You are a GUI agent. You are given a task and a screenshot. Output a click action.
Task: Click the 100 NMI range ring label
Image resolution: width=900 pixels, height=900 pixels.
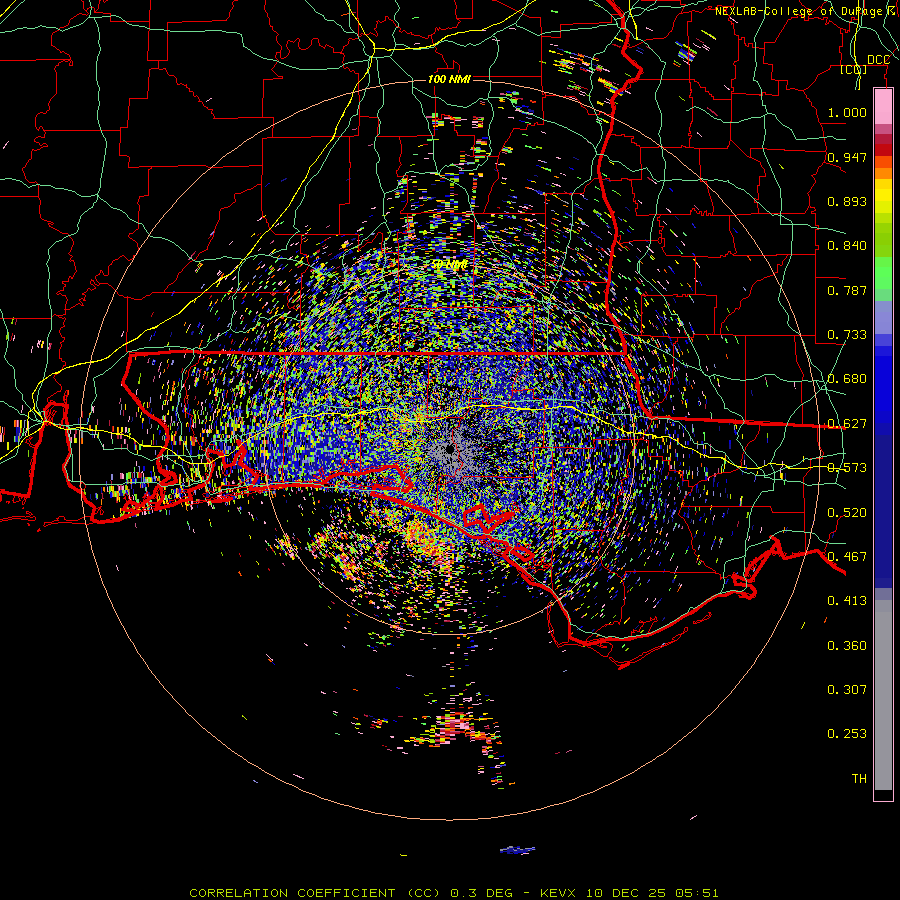tap(449, 79)
